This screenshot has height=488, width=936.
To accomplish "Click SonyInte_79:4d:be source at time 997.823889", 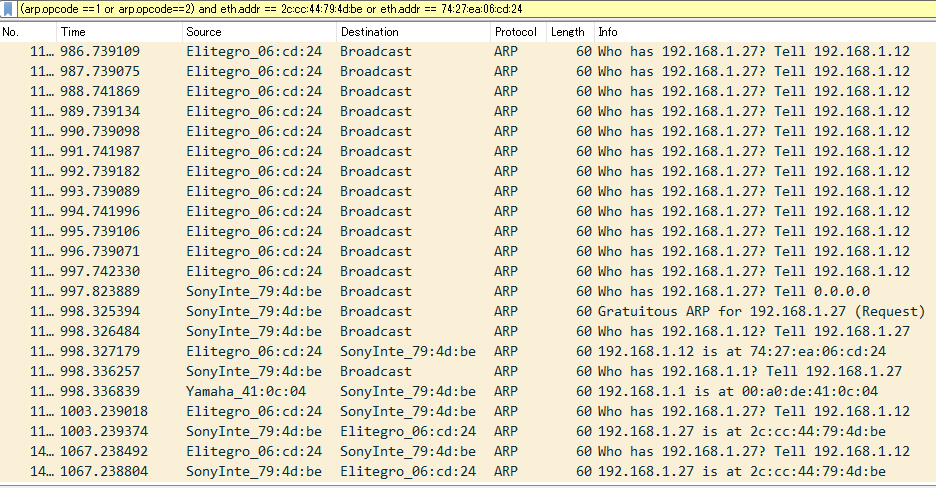I will [254, 292].
